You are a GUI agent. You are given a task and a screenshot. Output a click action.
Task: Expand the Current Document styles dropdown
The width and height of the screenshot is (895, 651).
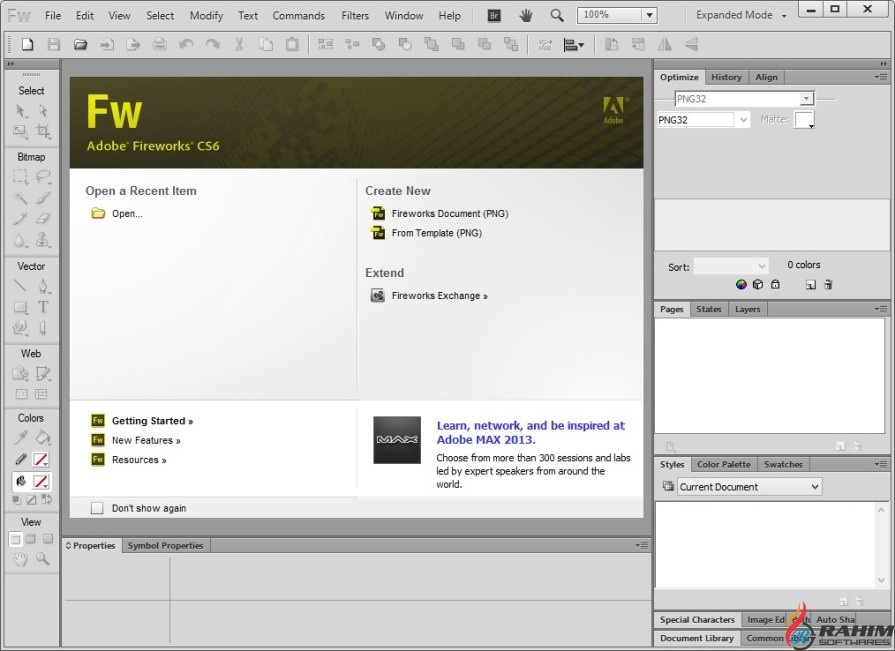click(749, 487)
